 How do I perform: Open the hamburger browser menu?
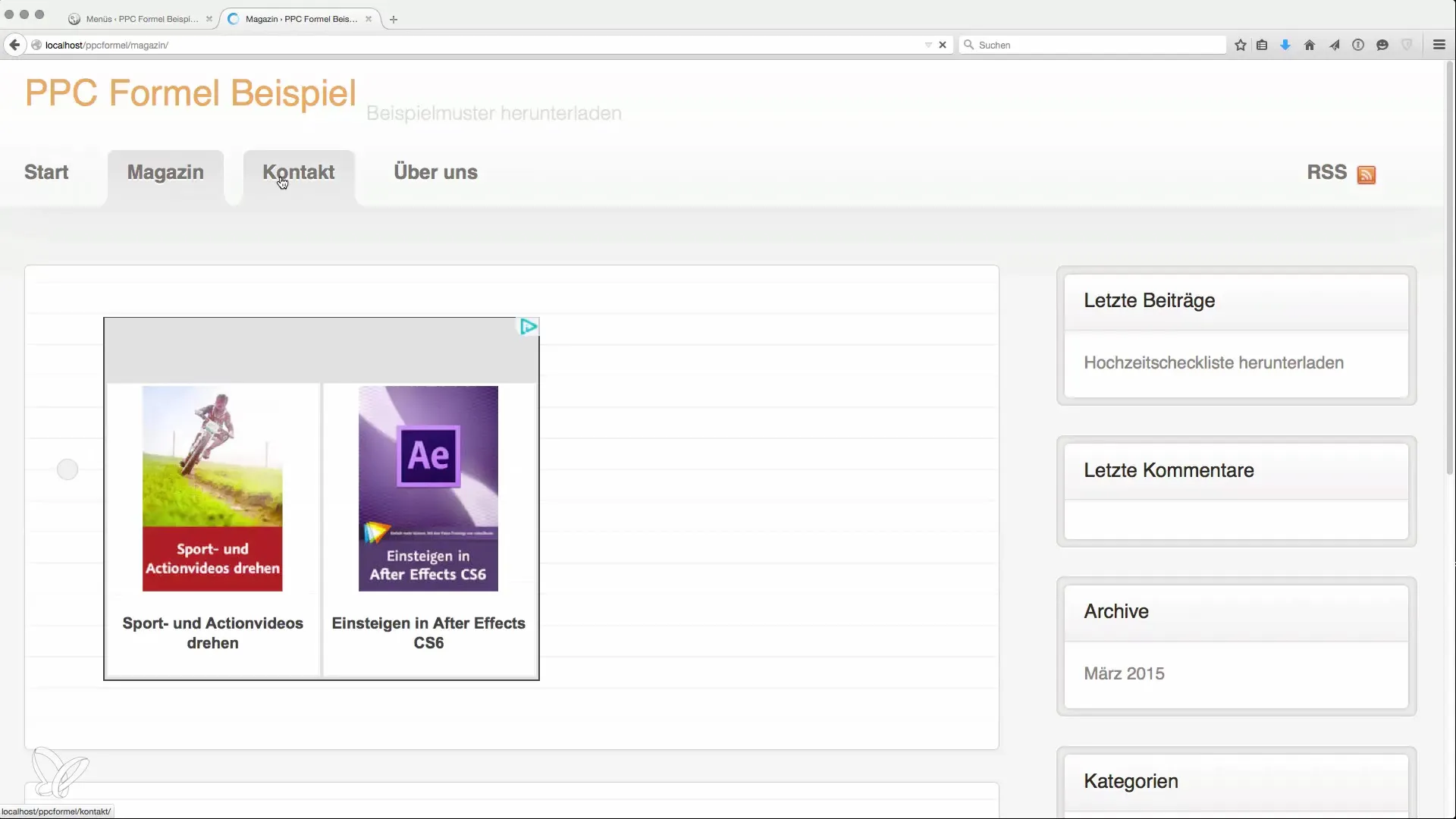(1439, 45)
